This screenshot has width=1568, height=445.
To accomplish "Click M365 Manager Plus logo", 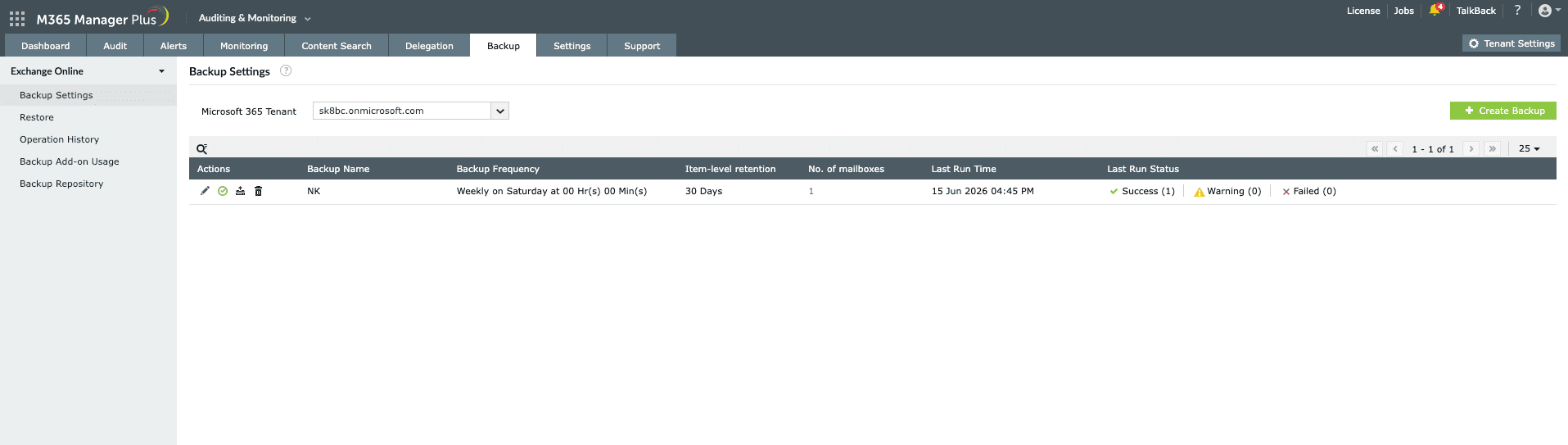I will click(102, 18).
